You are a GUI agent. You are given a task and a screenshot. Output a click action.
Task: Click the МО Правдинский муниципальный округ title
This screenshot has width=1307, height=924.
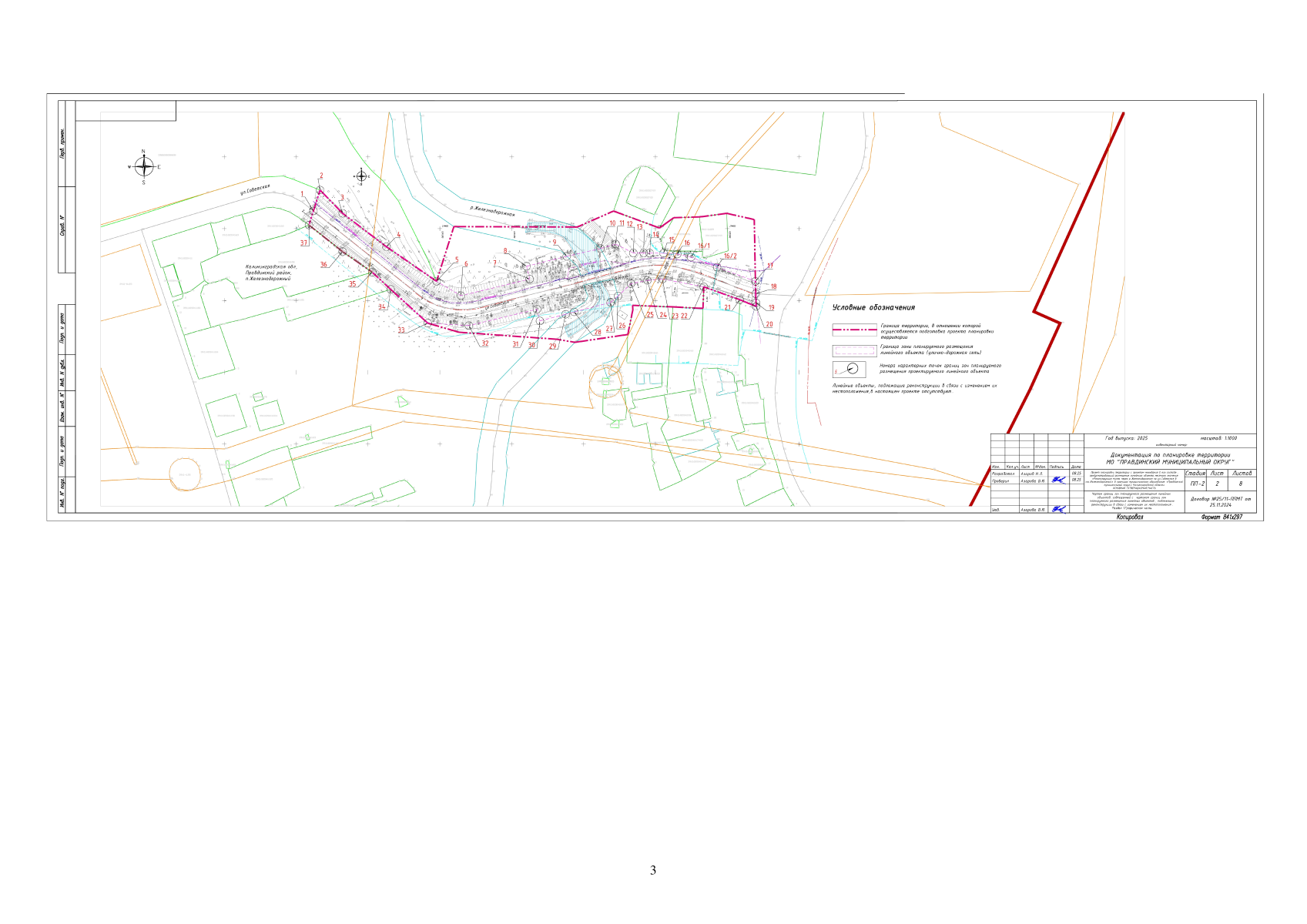1170,462
